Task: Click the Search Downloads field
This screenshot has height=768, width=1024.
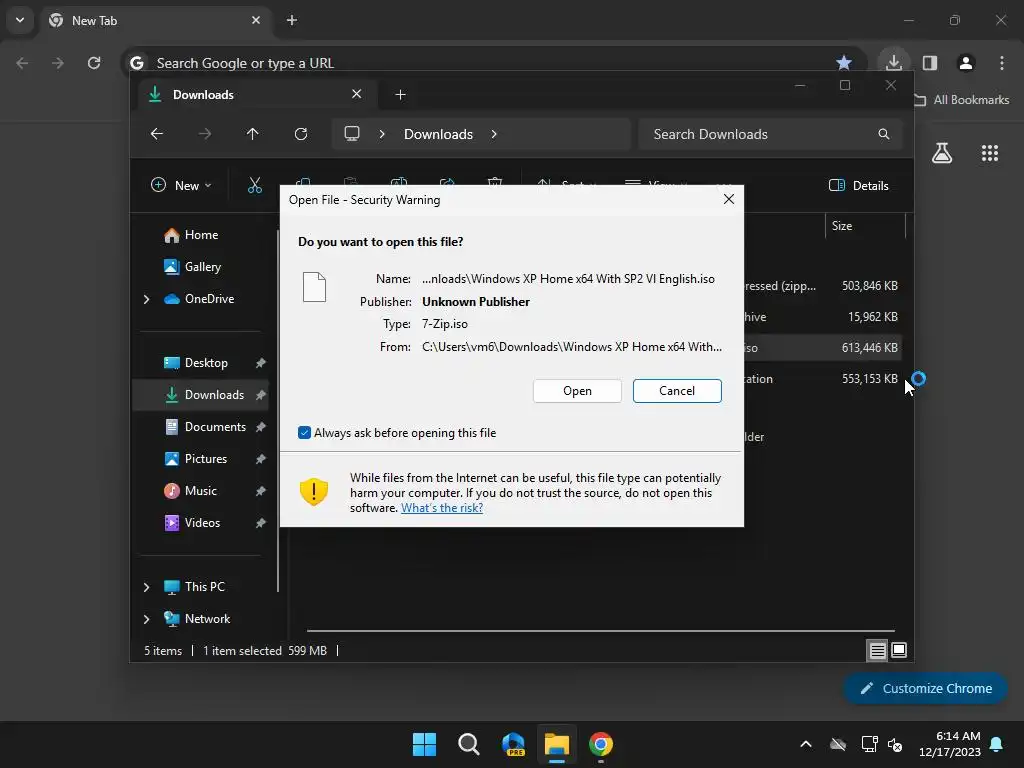Action: (x=771, y=134)
